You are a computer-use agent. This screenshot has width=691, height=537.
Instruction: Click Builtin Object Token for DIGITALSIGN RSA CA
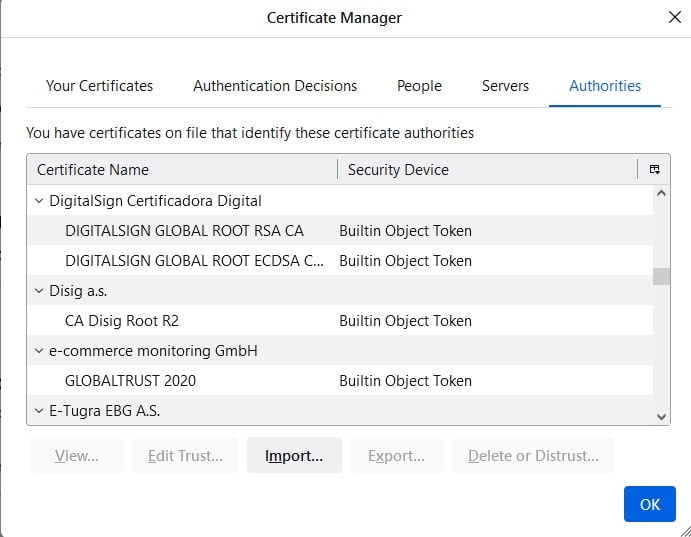coord(405,231)
